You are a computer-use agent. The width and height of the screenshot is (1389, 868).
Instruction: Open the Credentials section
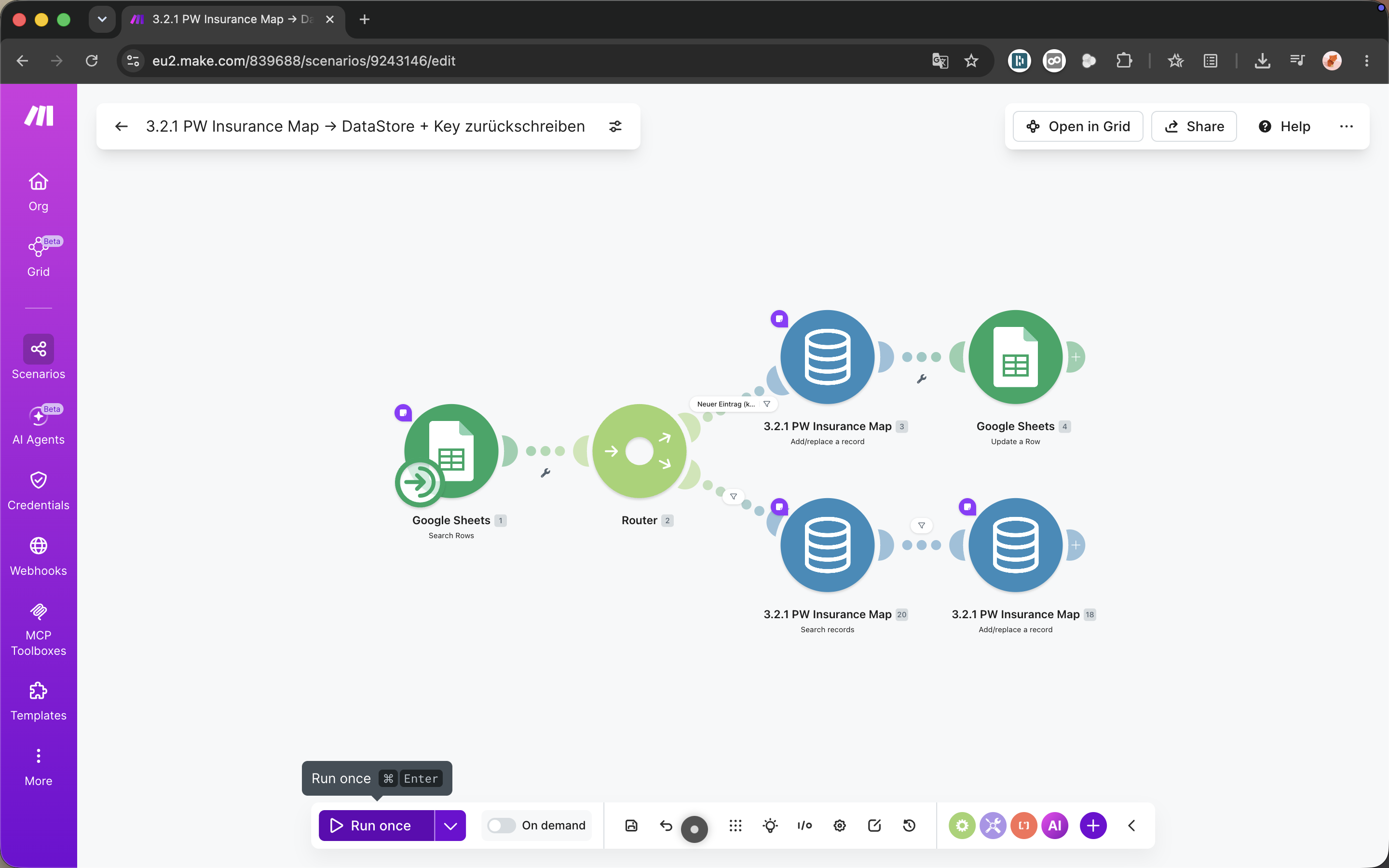[39, 491]
